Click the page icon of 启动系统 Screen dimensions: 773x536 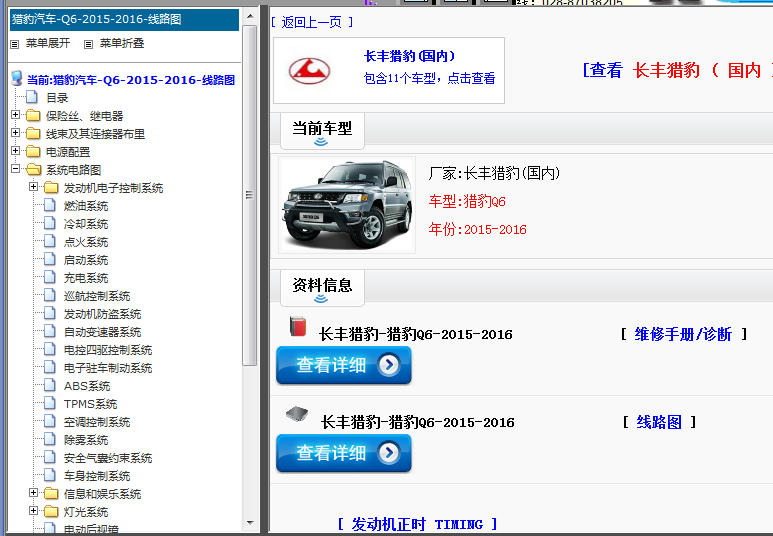click(50, 259)
